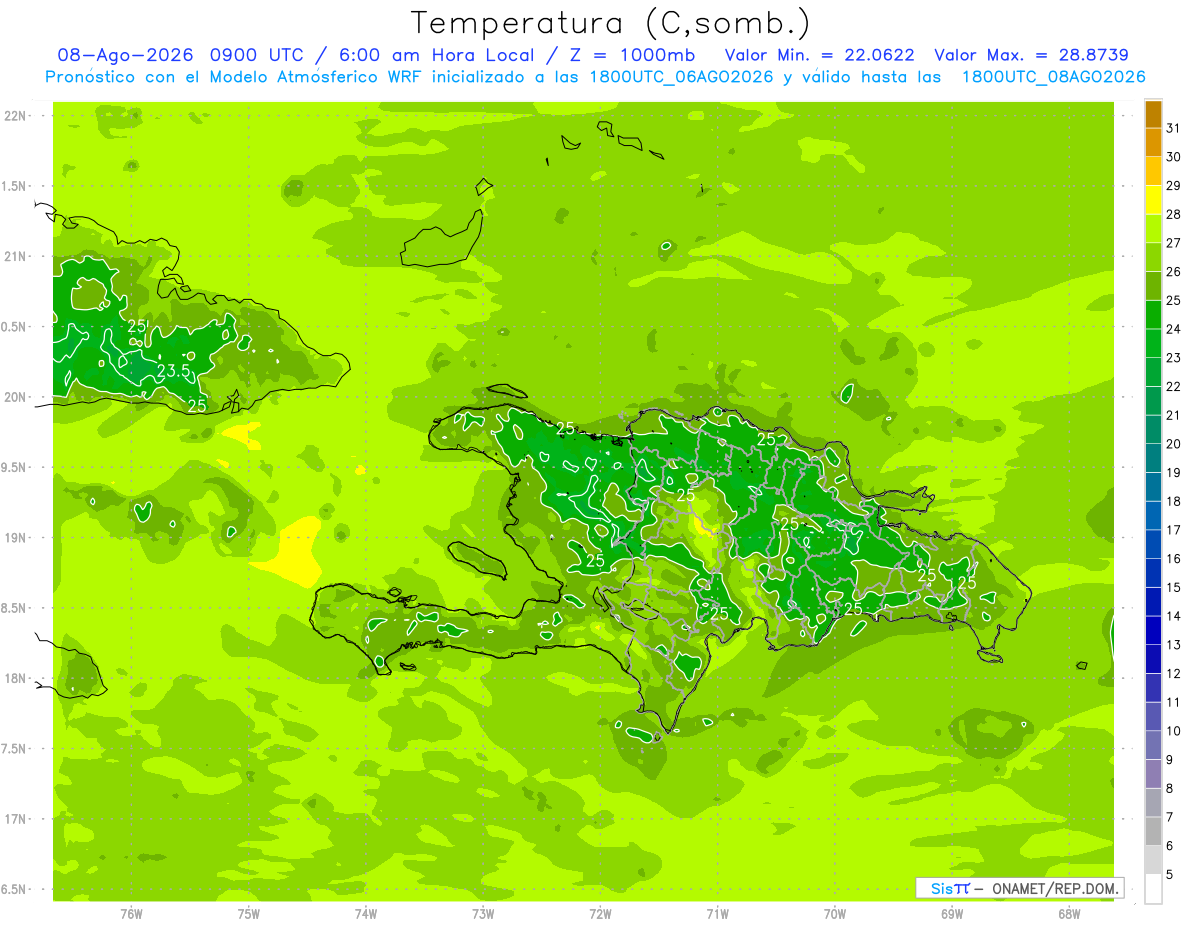
Task: Click the "71W" longitude label
Action: tap(717, 912)
